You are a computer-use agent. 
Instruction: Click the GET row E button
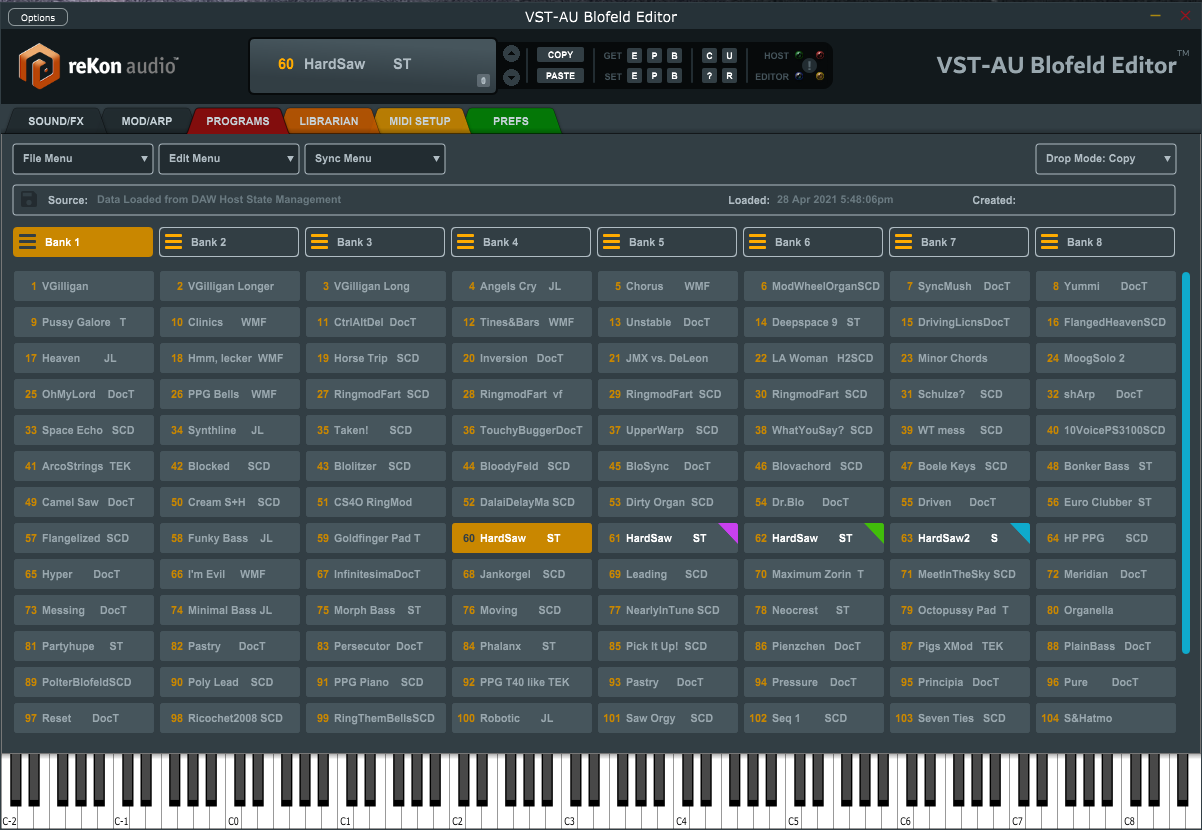click(x=634, y=56)
